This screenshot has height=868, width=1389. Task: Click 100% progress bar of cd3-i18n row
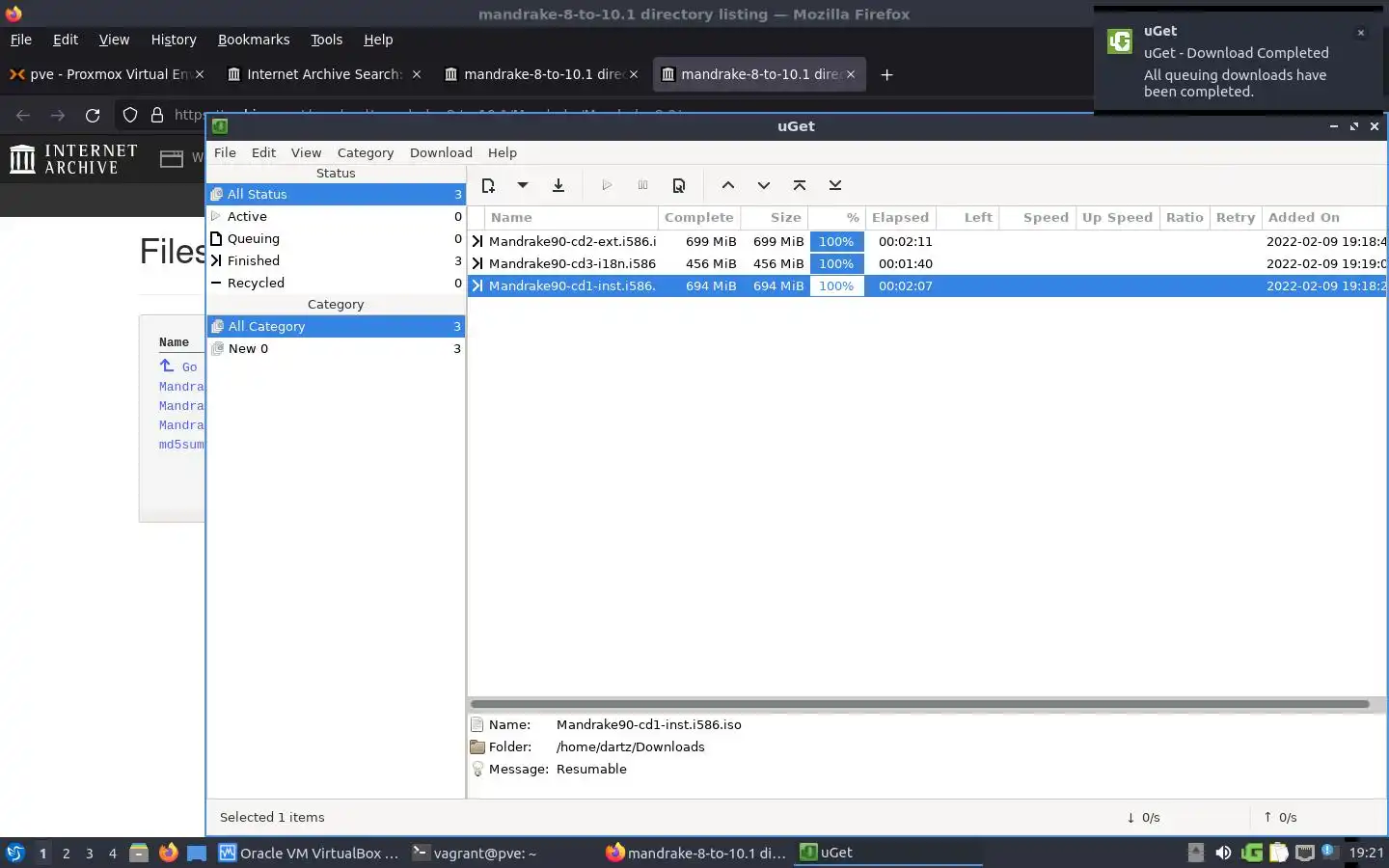click(x=836, y=263)
